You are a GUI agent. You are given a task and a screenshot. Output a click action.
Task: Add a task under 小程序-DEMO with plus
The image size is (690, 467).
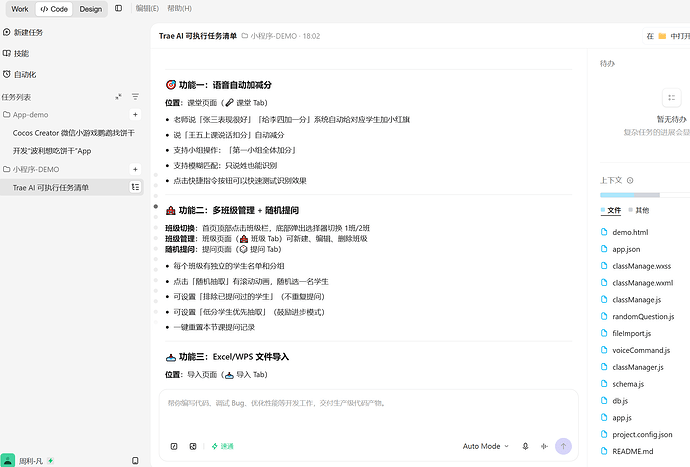pyautogui.click(x=135, y=169)
